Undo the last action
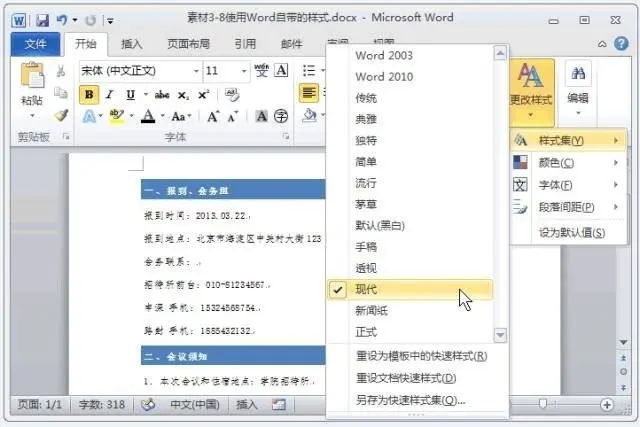Image resolution: width=640 pixels, height=427 pixels. (x=62, y=20)
